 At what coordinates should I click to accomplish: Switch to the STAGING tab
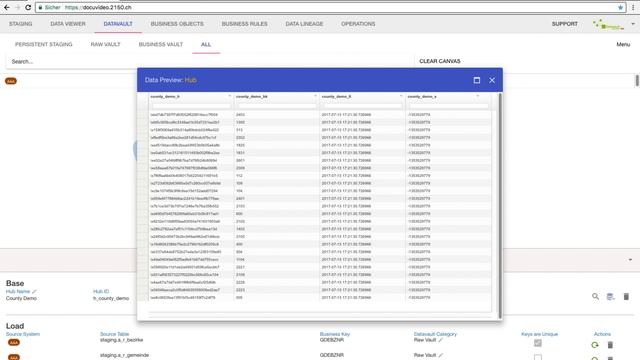[x=20, y=24]
